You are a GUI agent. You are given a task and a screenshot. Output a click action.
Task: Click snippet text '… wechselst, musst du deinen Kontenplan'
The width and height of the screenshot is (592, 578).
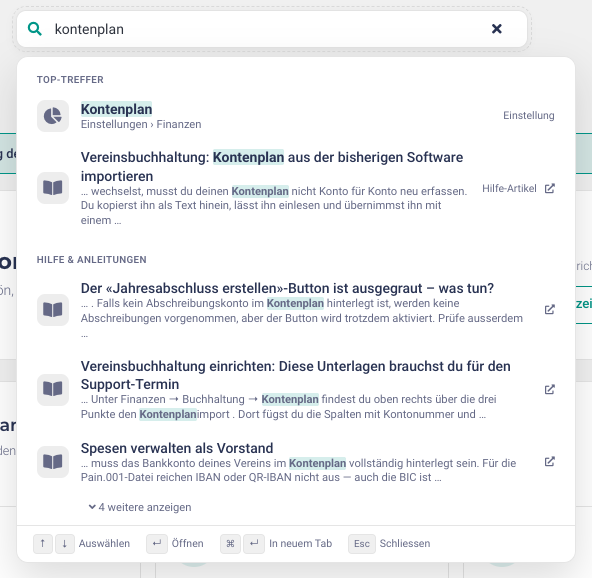(x=185, y=191)
